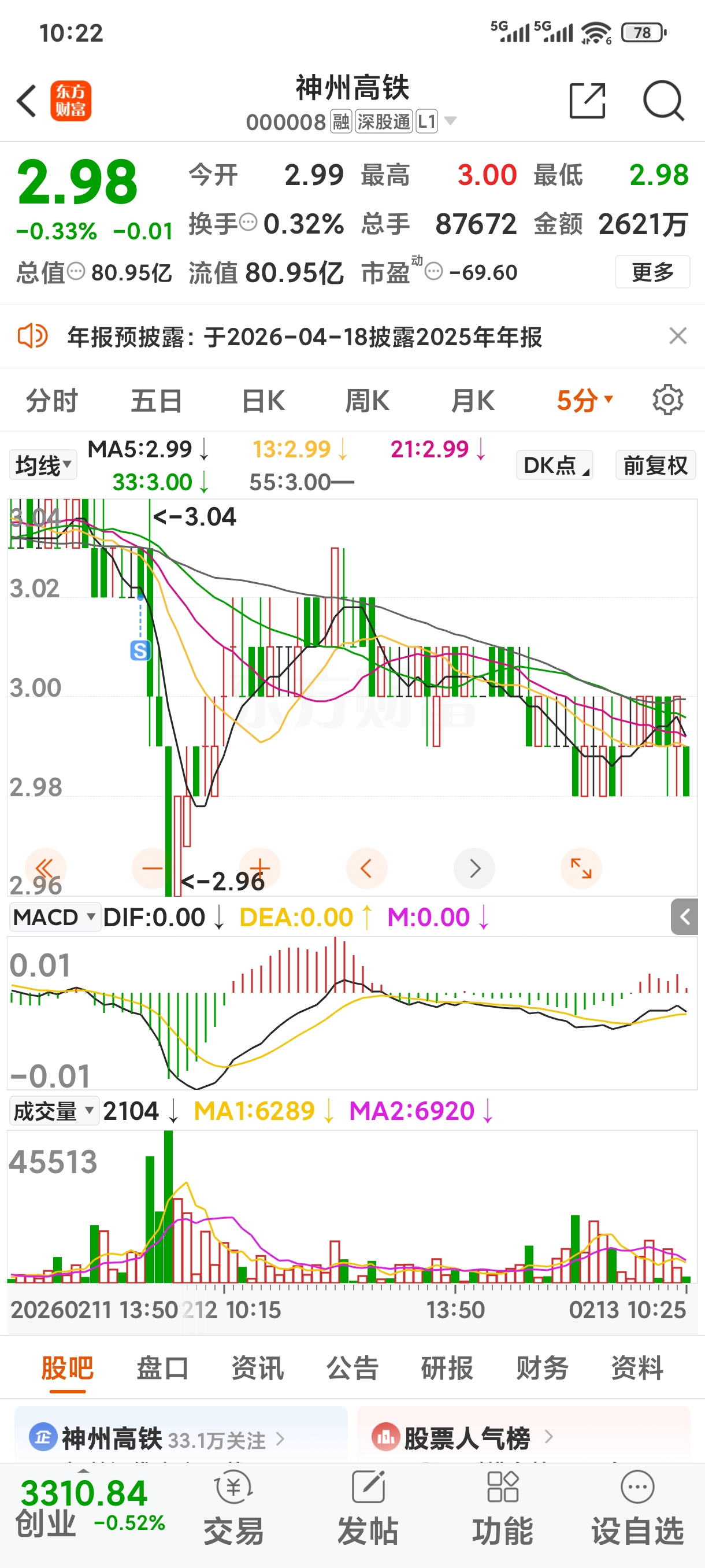Zoom out chart with minus button
This screenshot has width=705, height=1568.
click(152, 868)
